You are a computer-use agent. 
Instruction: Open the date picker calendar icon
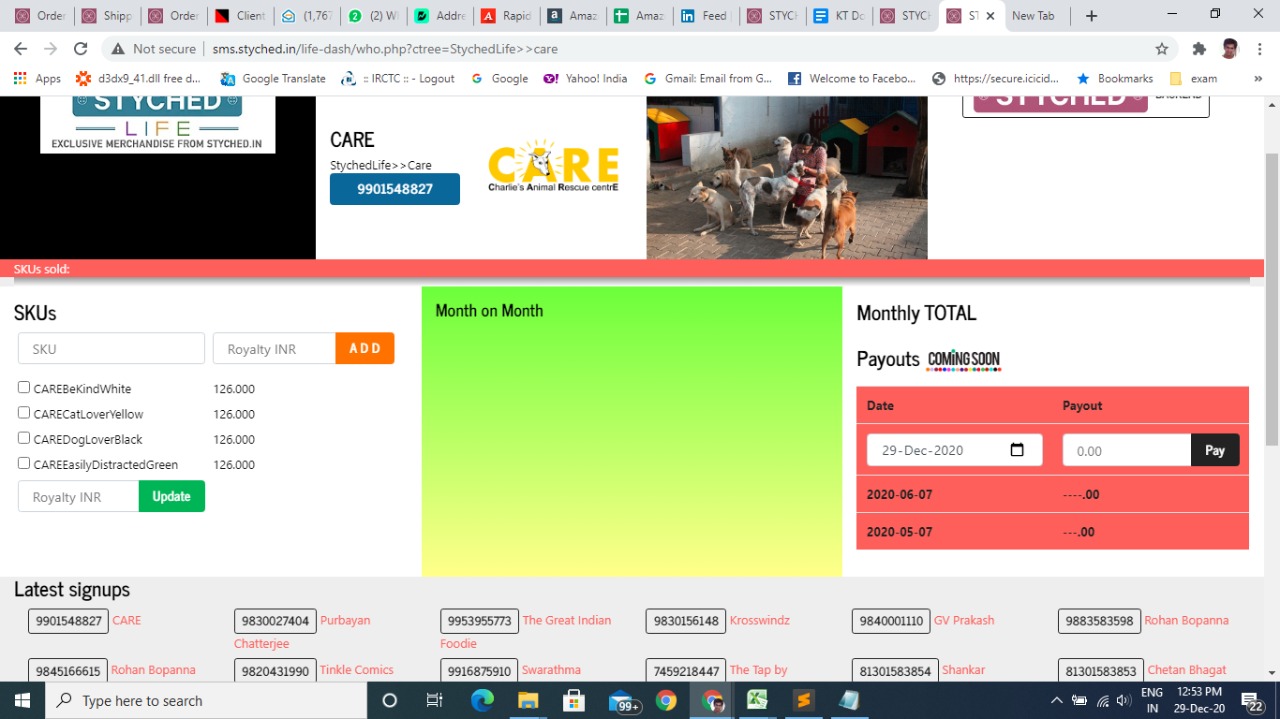tap(1017, 450)
